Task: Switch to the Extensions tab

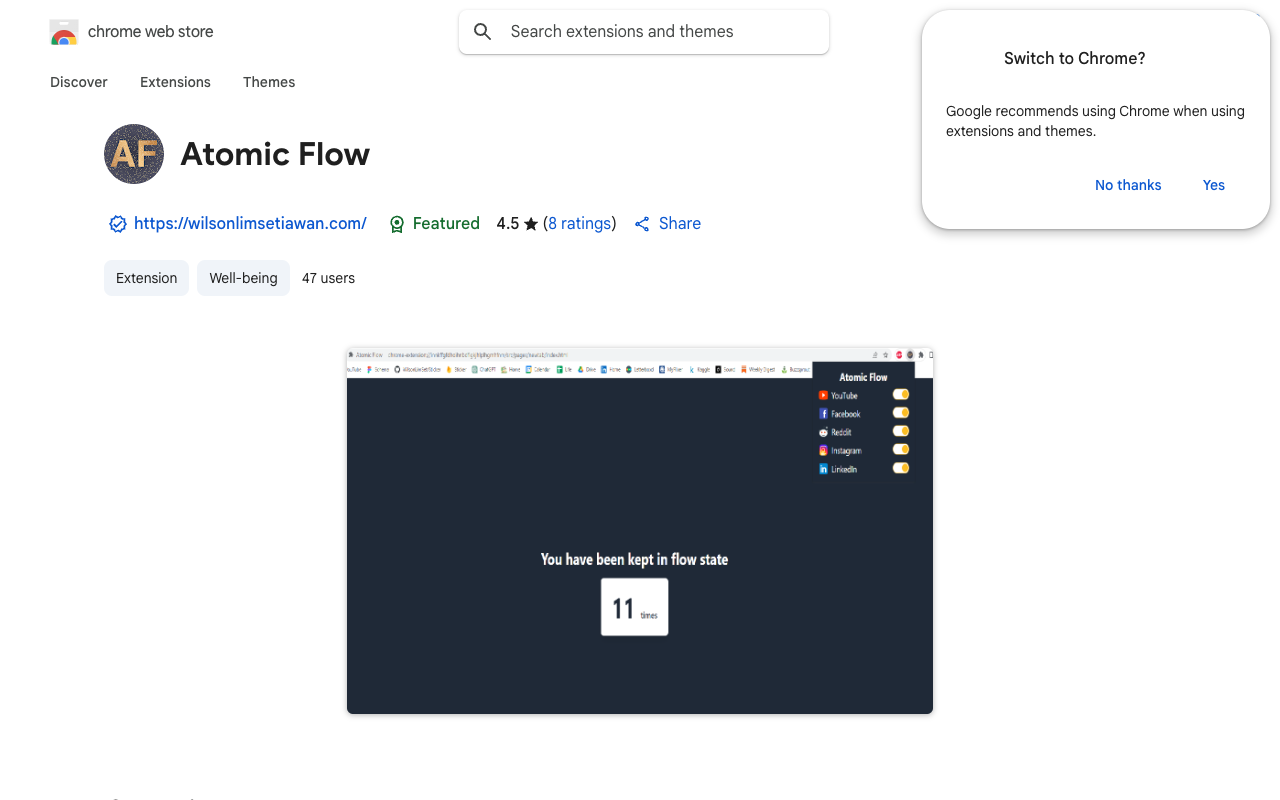Action: pyautogui.click(x=175, y=82)
